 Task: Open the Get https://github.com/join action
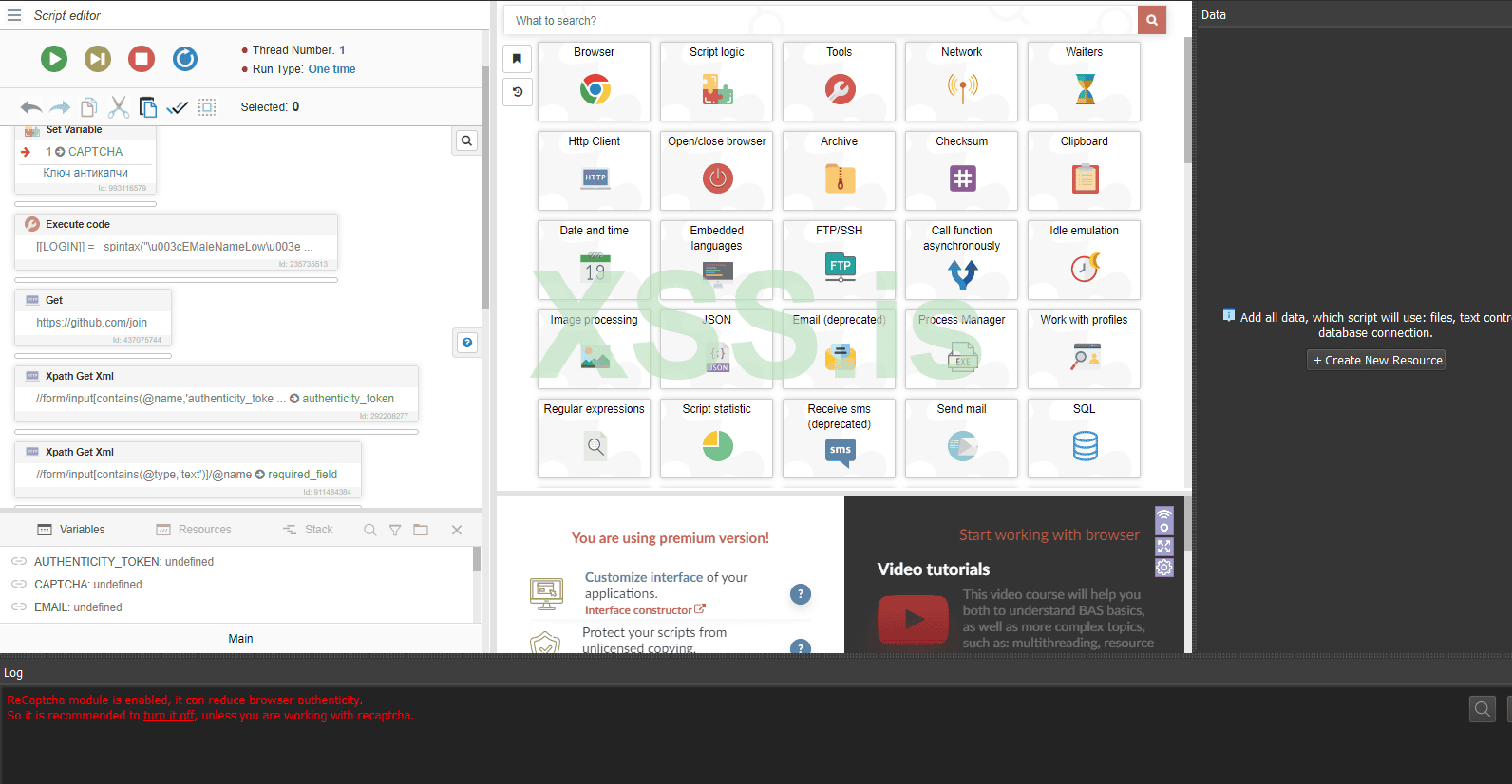(93, 317)
